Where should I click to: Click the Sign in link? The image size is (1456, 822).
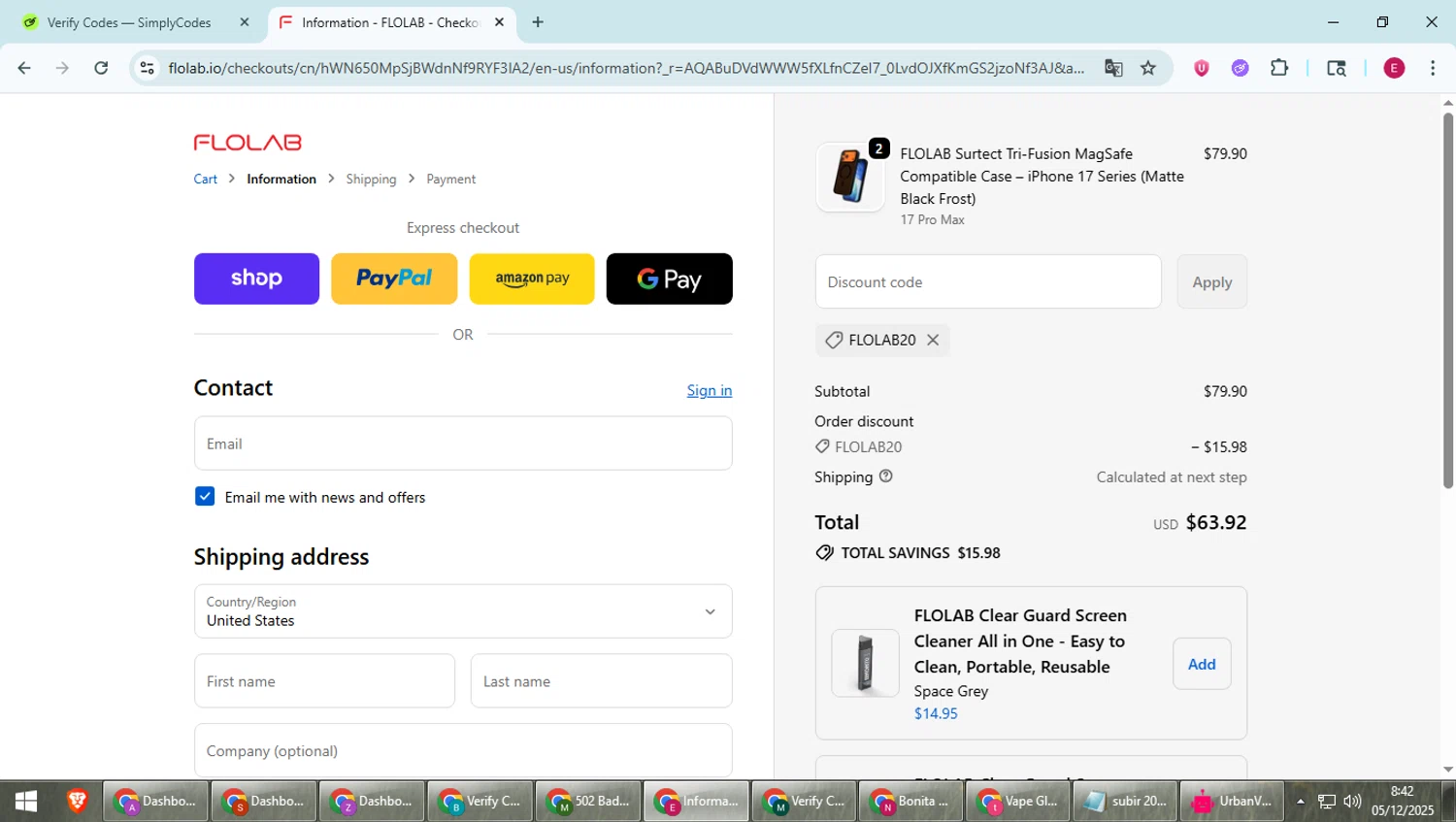point(710,390)
